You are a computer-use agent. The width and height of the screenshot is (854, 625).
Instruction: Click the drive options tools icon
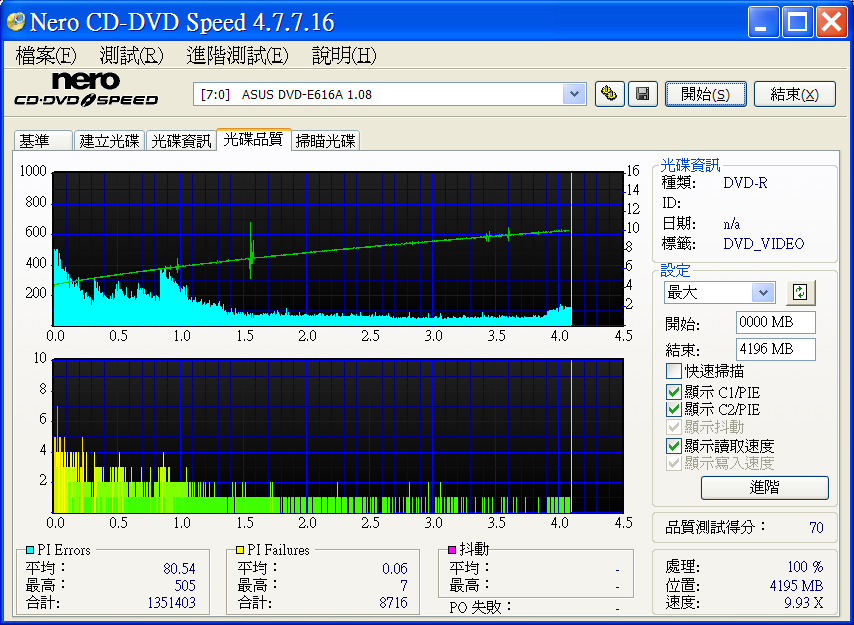[x=609, y=94]
